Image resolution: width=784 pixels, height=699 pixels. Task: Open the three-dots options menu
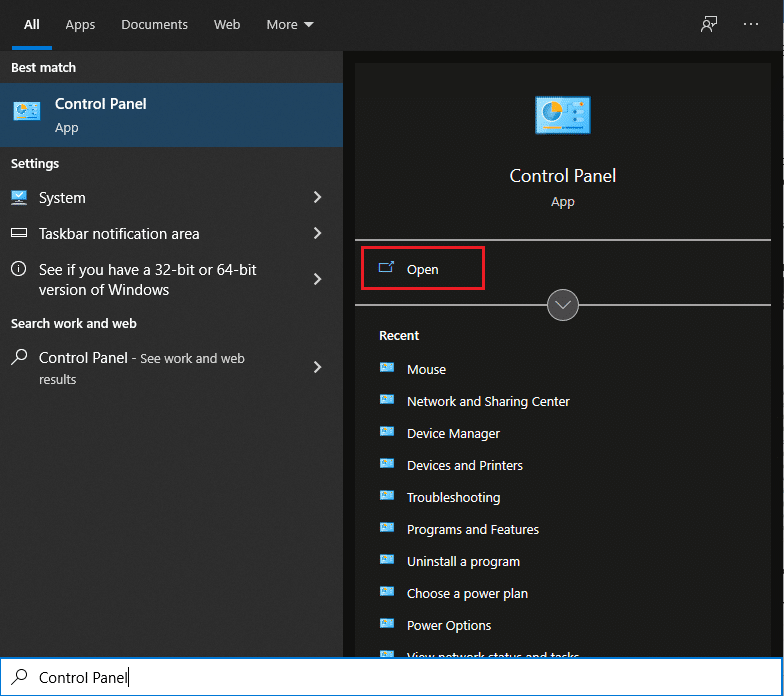751,25
